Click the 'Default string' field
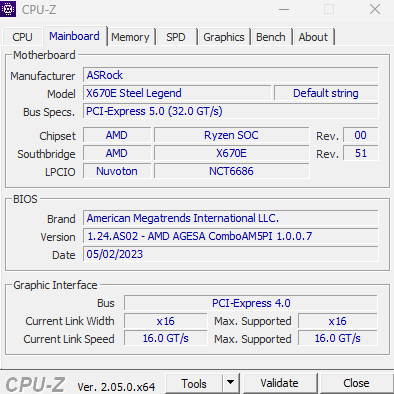 (x=326, y=93)
